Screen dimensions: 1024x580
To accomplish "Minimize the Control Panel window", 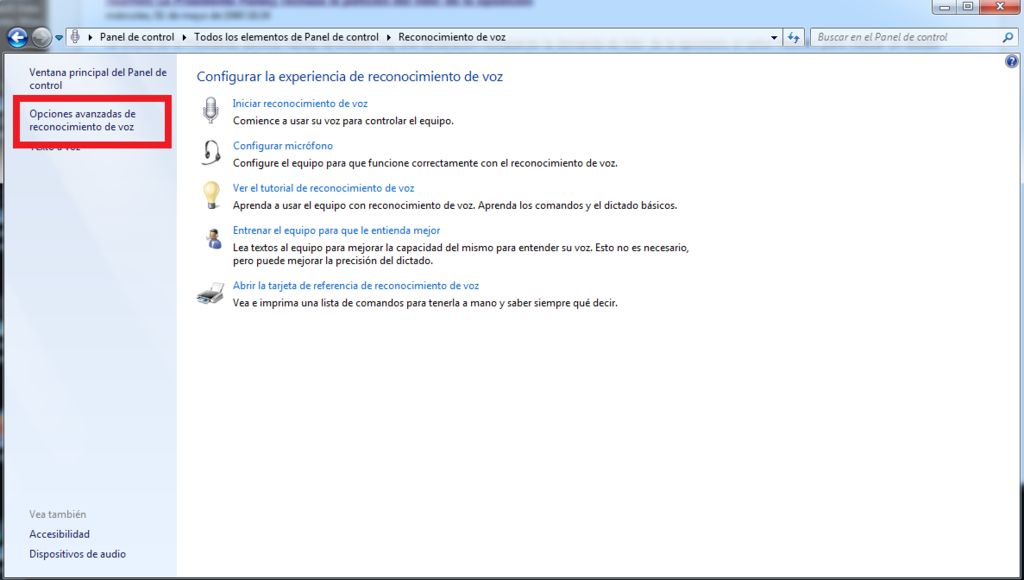I will (x=944, y=7).
